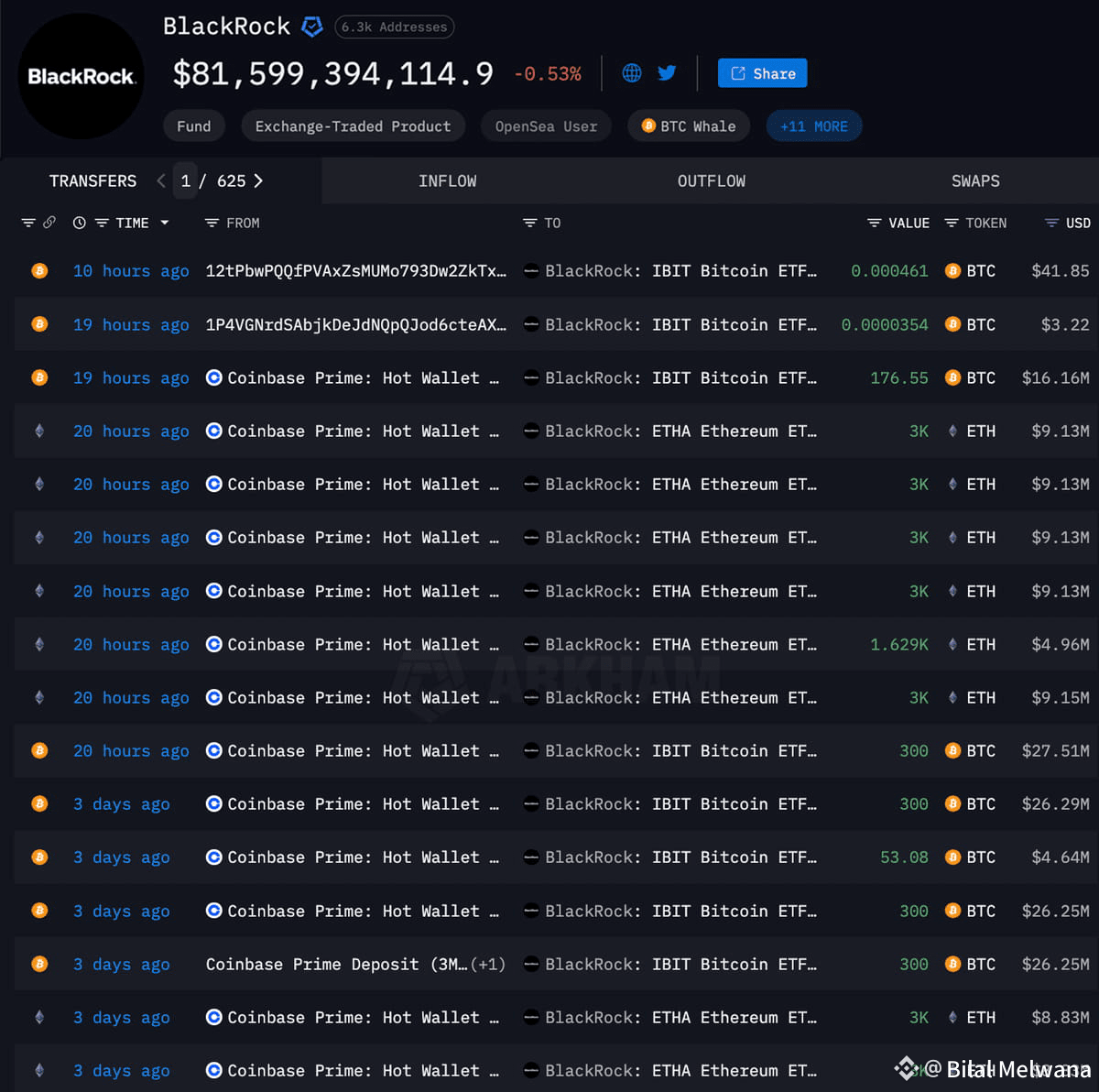Open address 1P4VGNrdSAbjkDeJdNQpQJod6cteAX
The image size is (1099, 1092).
[x=355, y=324]
